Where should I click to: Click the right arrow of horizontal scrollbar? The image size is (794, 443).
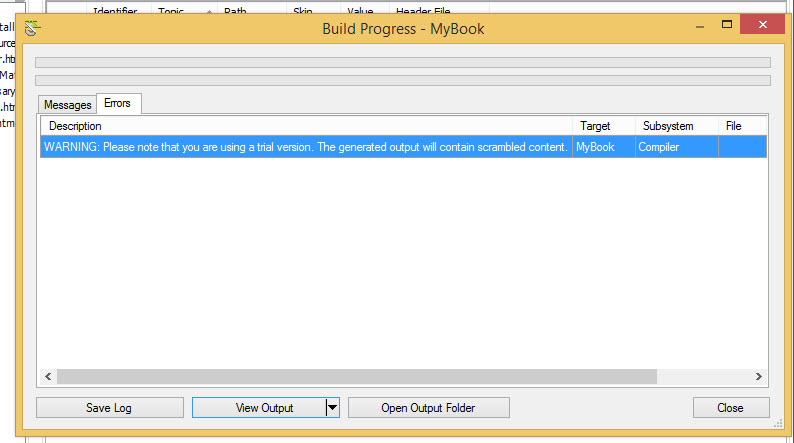point(759,376)
